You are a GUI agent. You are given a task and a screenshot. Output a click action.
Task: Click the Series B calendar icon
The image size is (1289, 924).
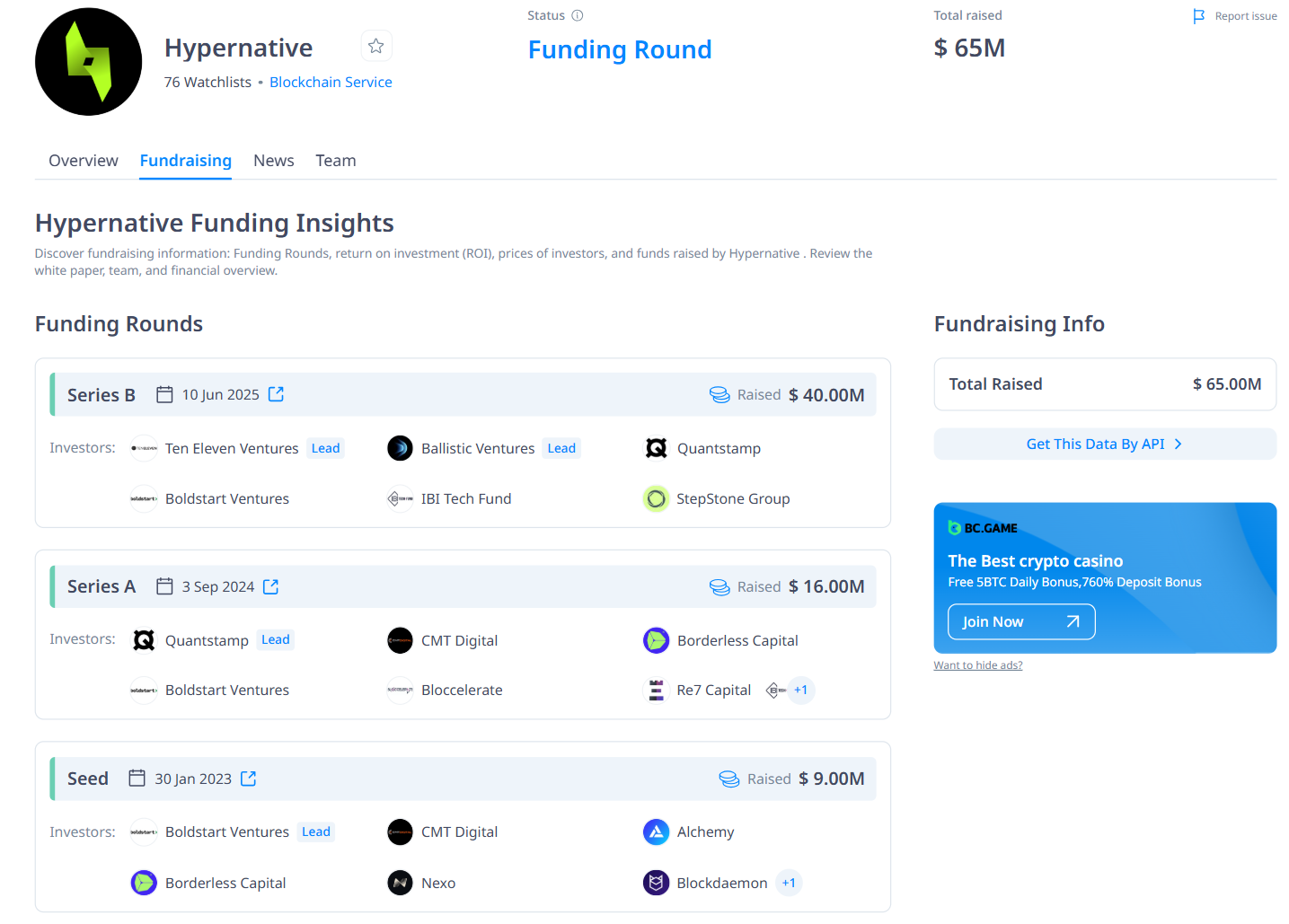(164, 394)
